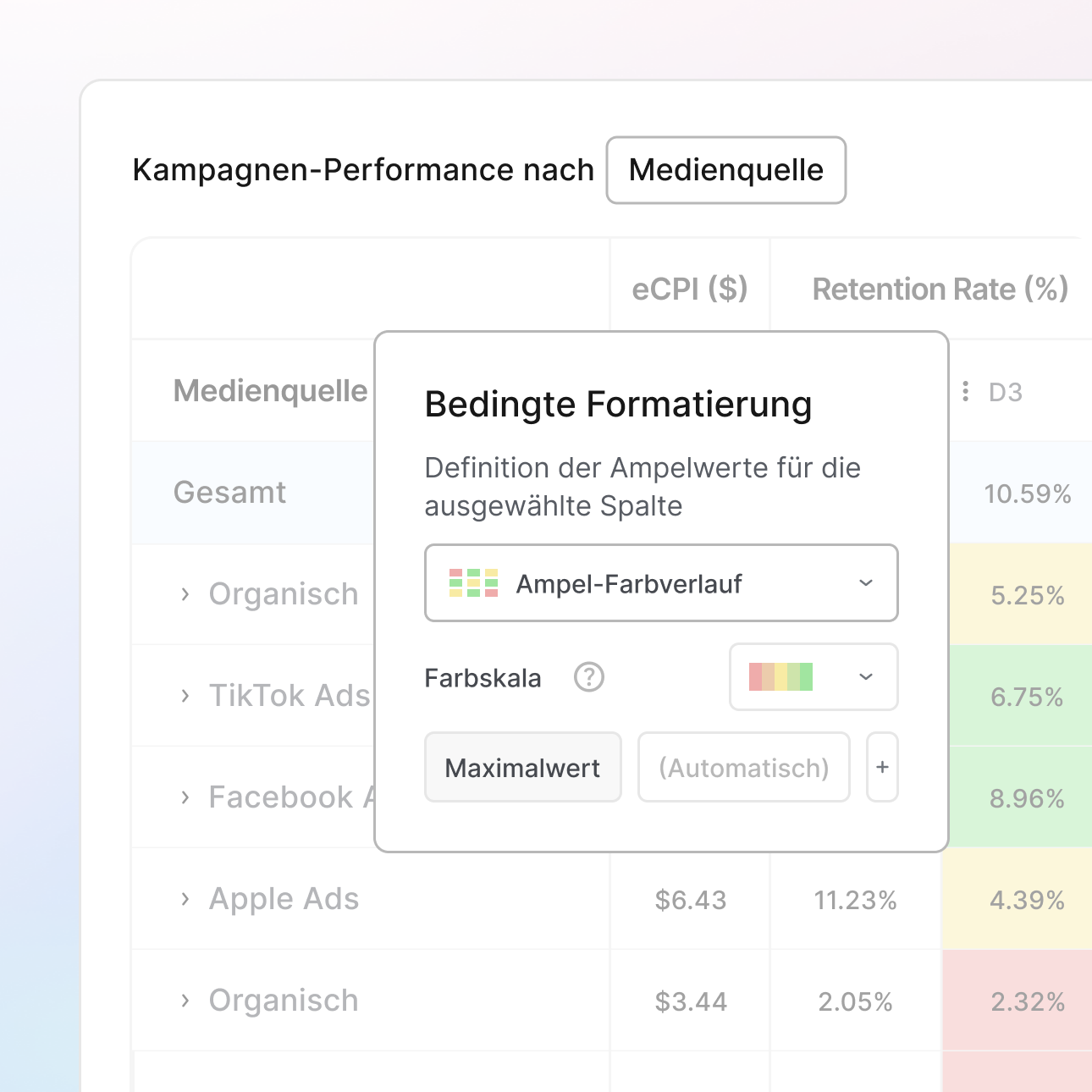Click the Maximalwert button
The height and width of the screenshot is (1092, 1092).
(522, 768)
